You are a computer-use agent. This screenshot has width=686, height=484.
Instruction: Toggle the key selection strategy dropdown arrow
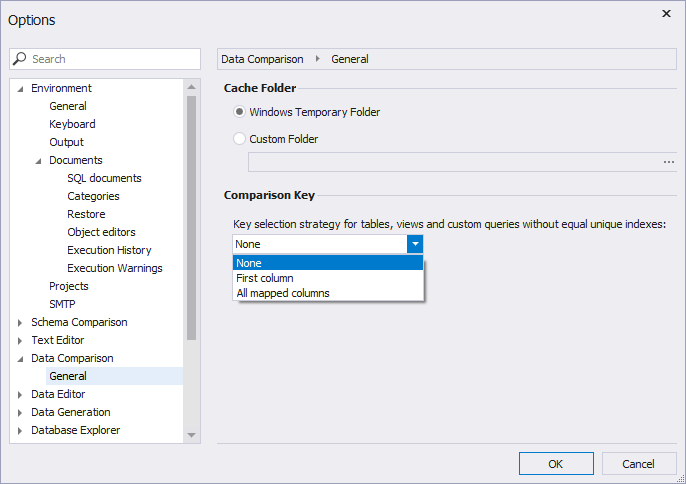[x=415, y=244]
